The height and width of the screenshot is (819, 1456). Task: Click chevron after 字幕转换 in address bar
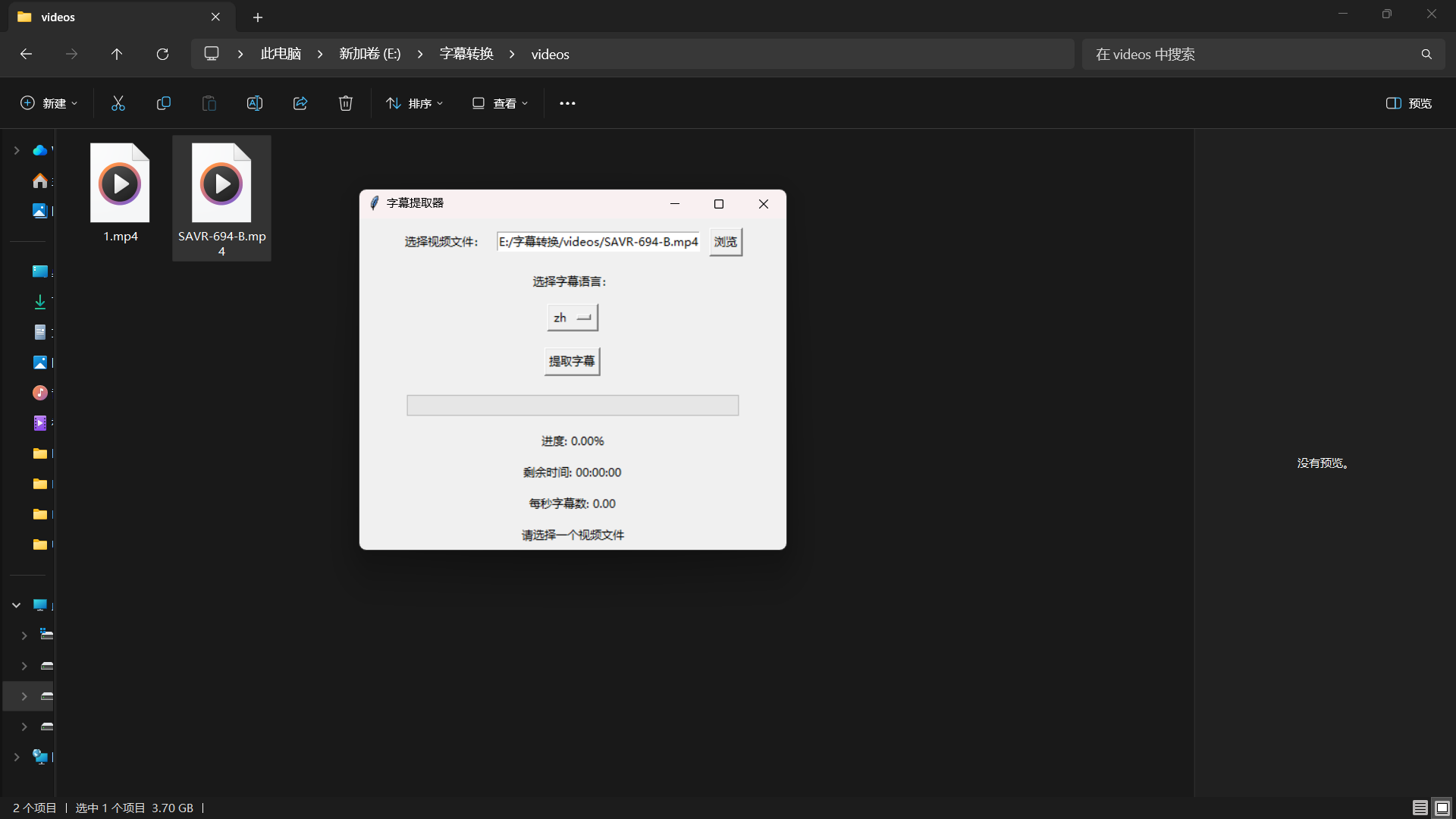point(512,54)
